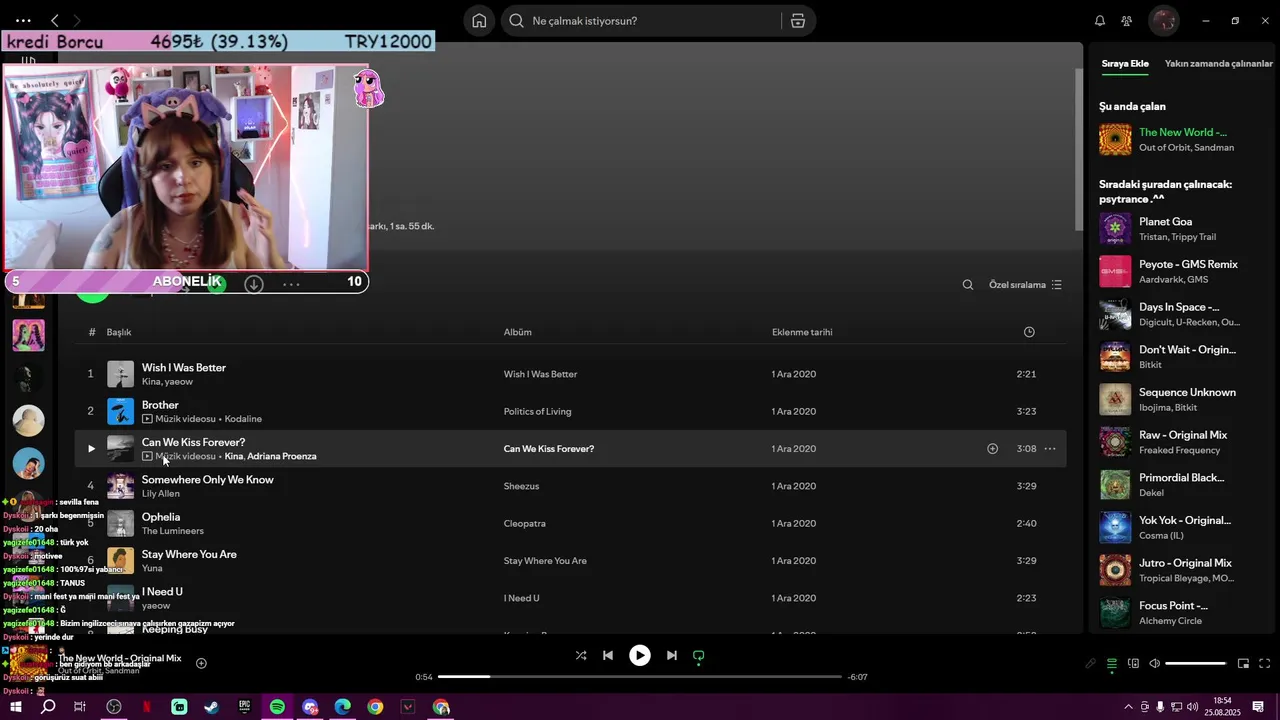This screenshot has width=1280, height=720.
Task: Open artist link 'Lily Allen'
Action: [x=161, y=494]
